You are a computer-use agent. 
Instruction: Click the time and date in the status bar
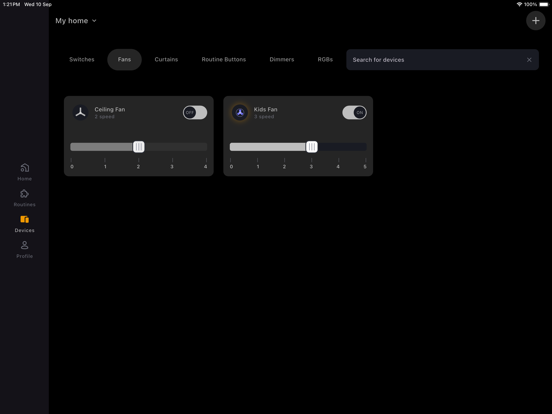tap(27, 4)
